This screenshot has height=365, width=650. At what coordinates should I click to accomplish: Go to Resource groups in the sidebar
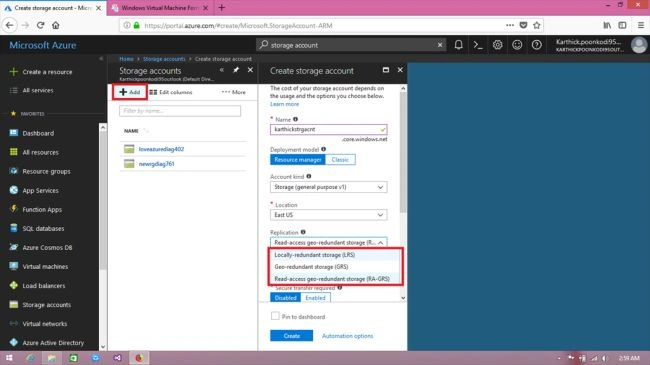click(46, 171)
